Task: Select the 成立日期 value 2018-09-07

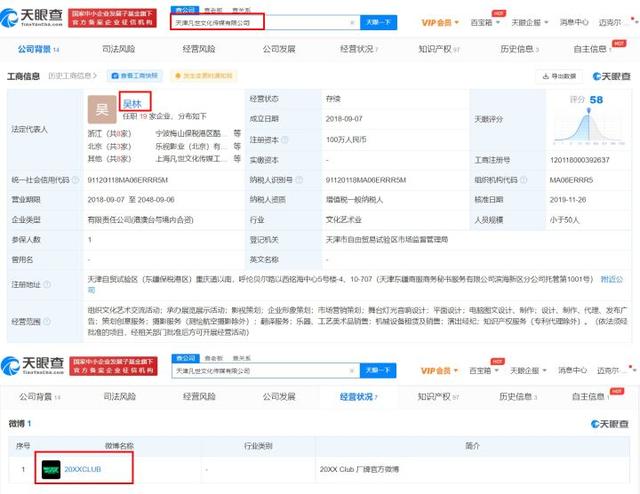Action: pyautogui.click(x=344, y=119)
